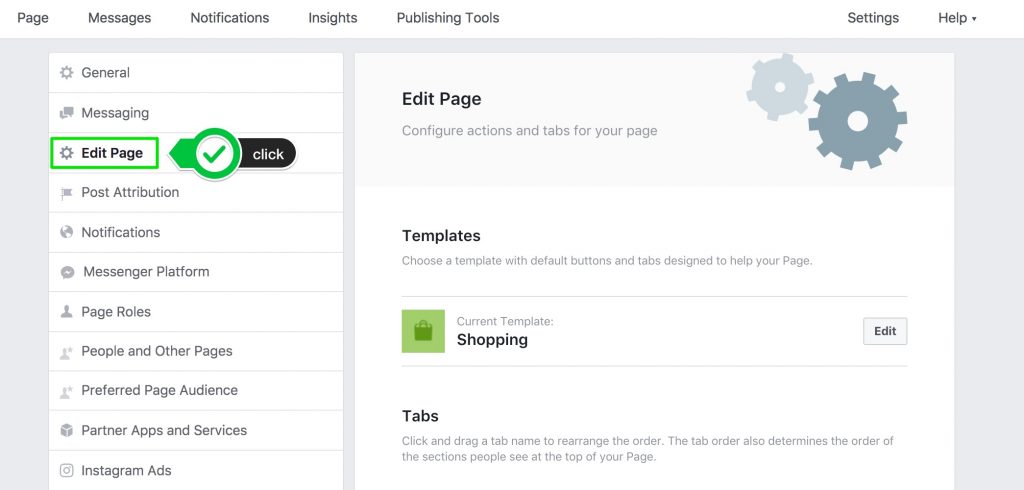Click the Post Attribution flag icon

tap(67, 193)
